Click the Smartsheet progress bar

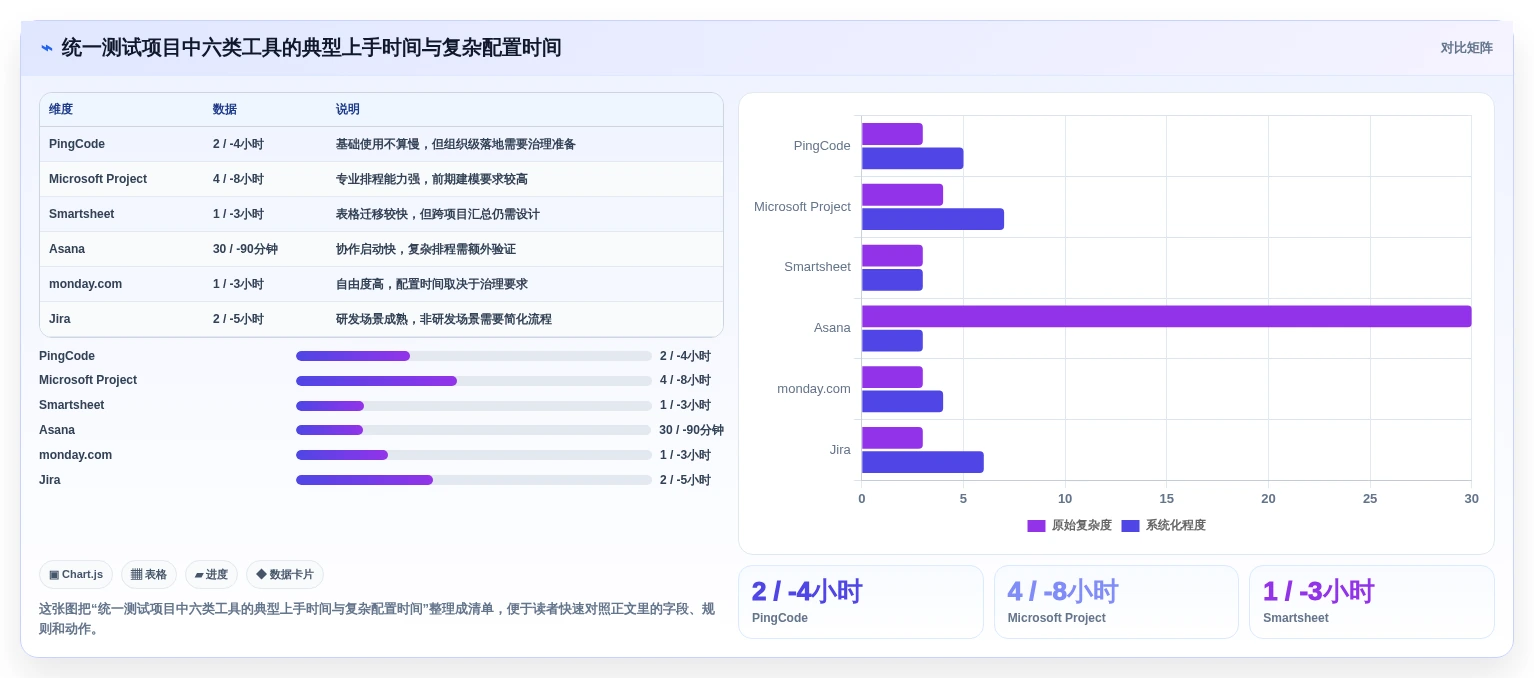click(474, 406)
